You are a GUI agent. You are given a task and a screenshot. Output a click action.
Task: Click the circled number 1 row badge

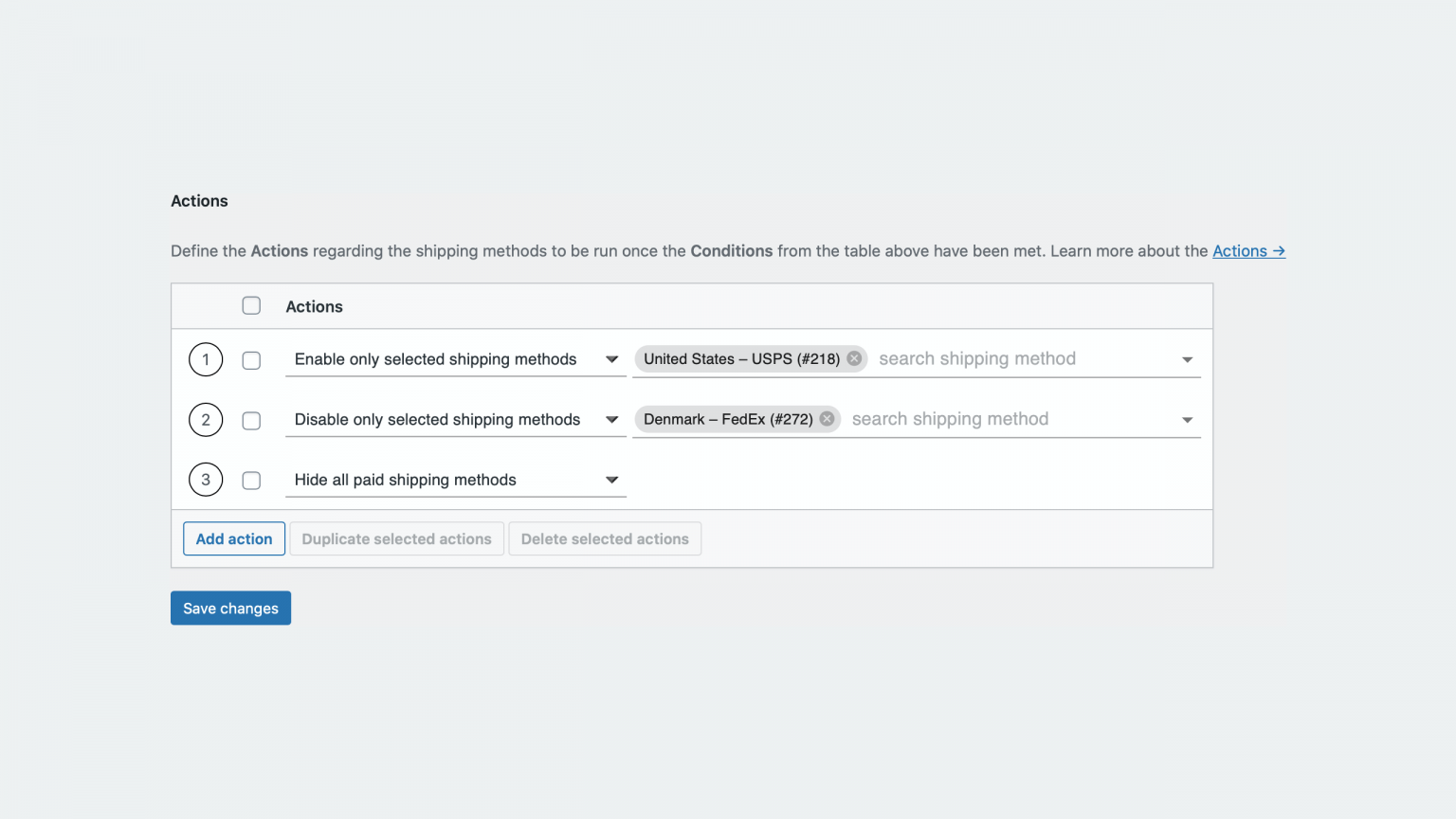point(206,359)
